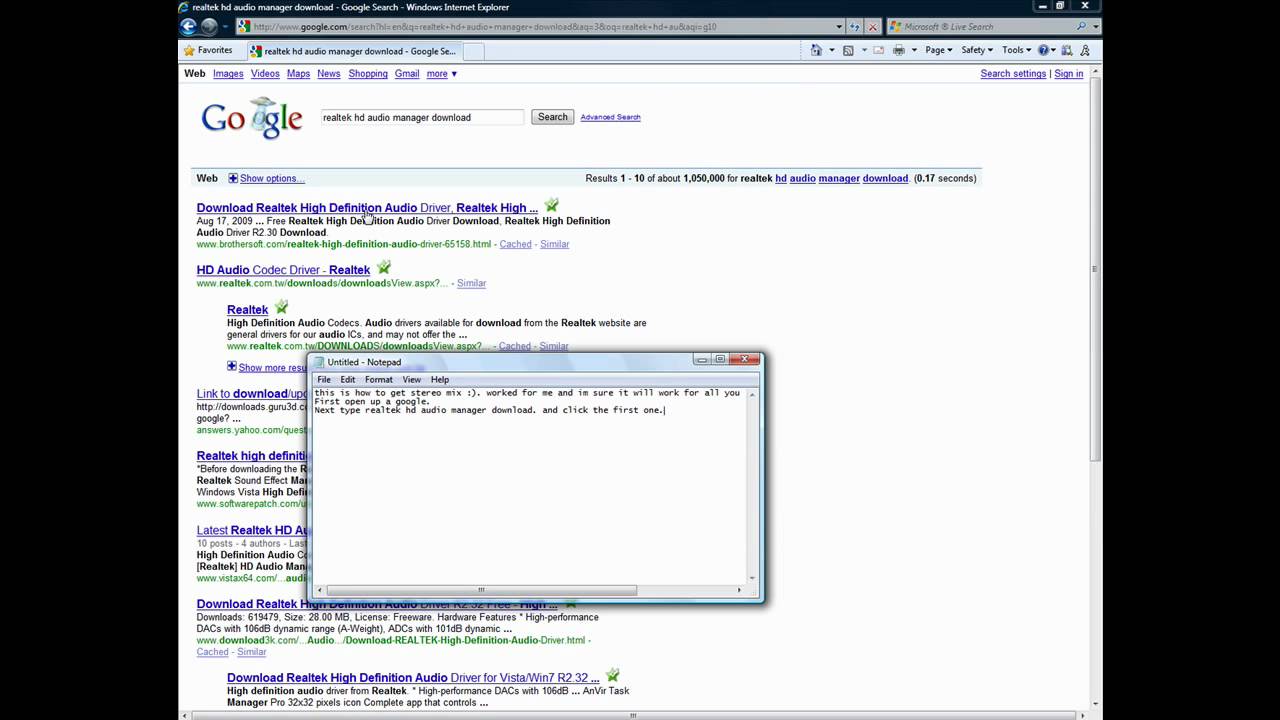Open Cached link under brothersoft result

tap(516, 244)
